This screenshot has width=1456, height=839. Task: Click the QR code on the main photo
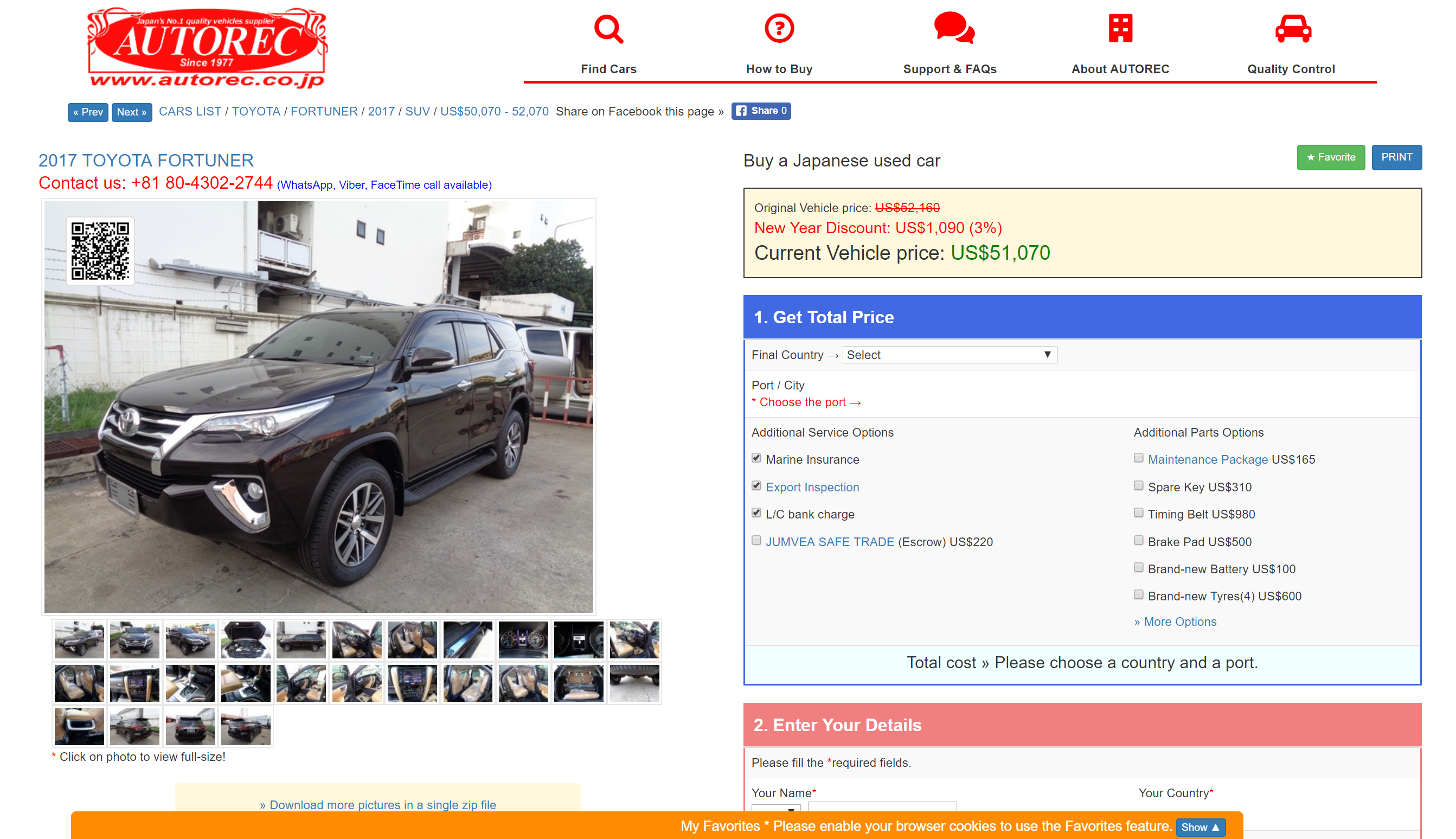pos(100,251)
